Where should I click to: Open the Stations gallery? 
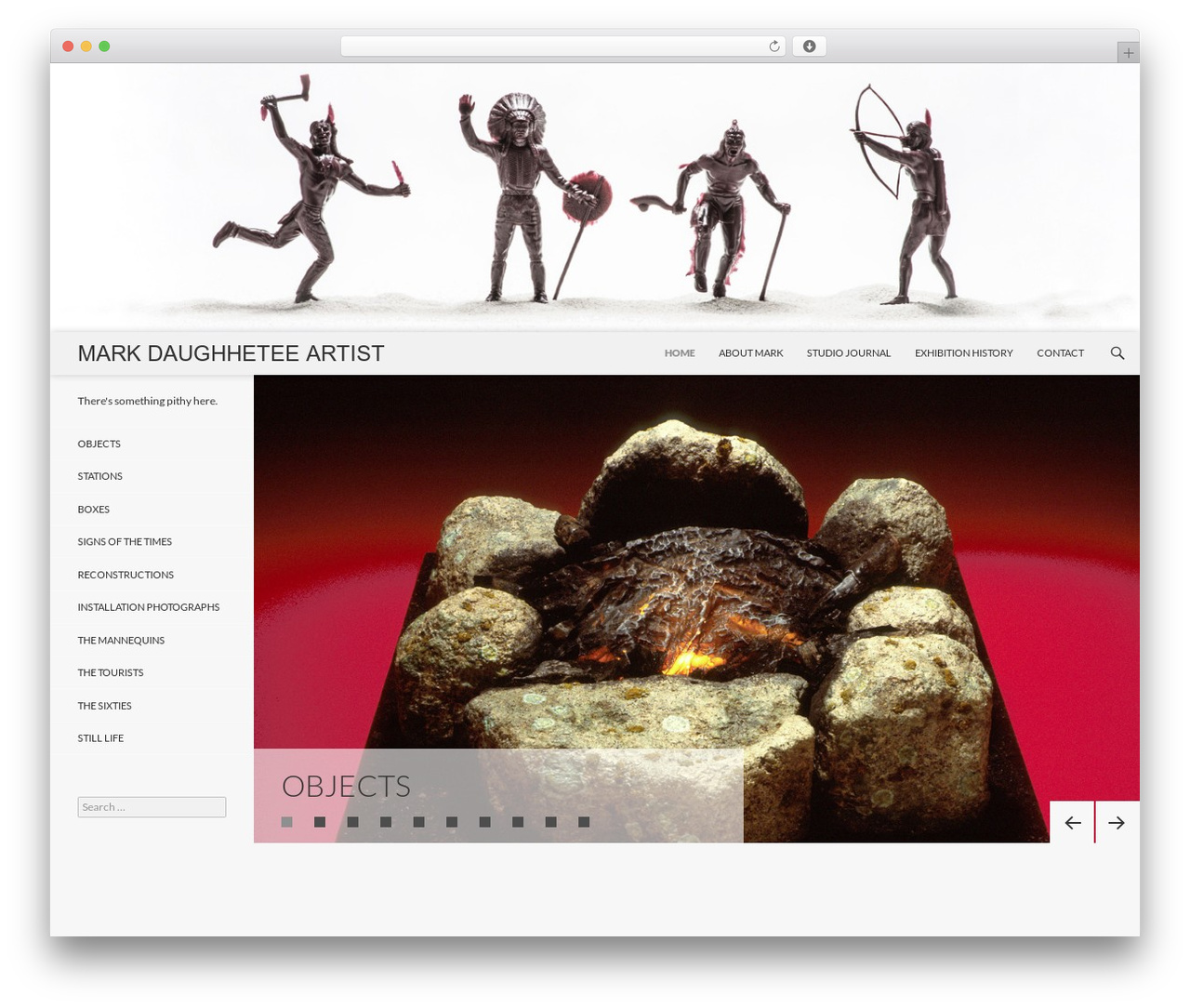click(100, 476)
